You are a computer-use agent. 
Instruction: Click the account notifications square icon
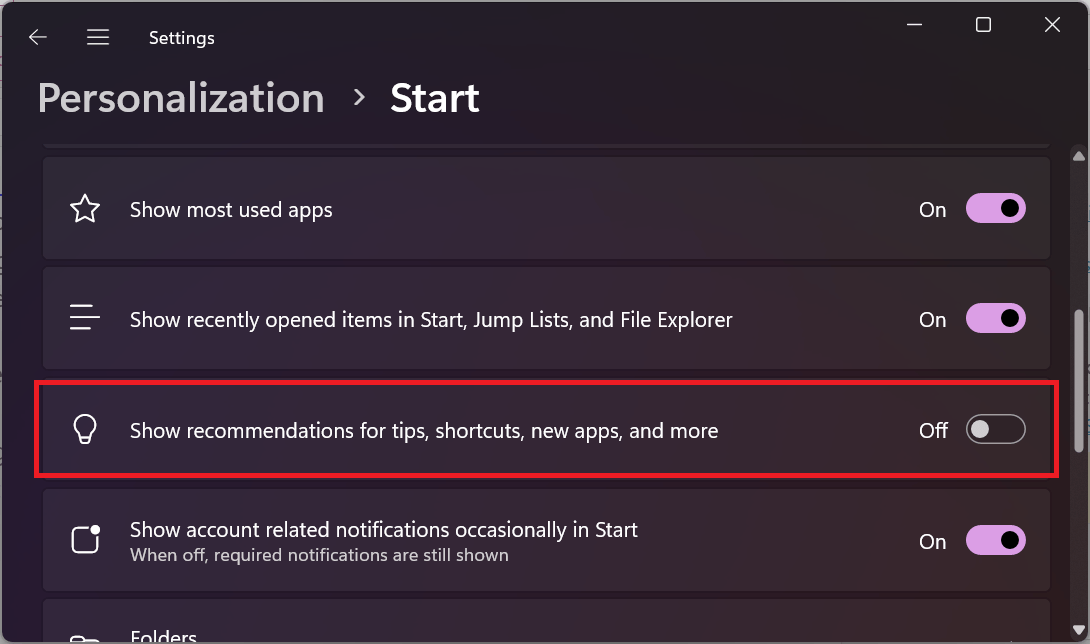tap(85, 540)
